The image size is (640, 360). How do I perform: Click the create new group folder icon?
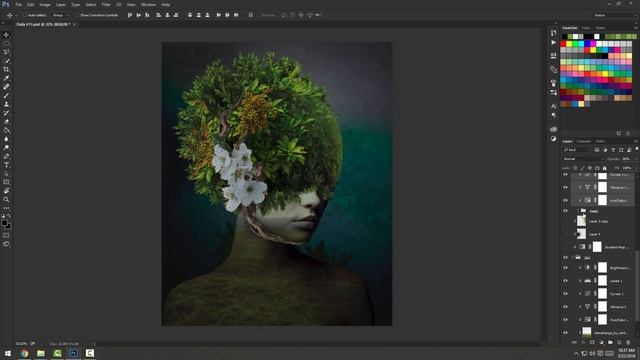[x=610, y=342]
